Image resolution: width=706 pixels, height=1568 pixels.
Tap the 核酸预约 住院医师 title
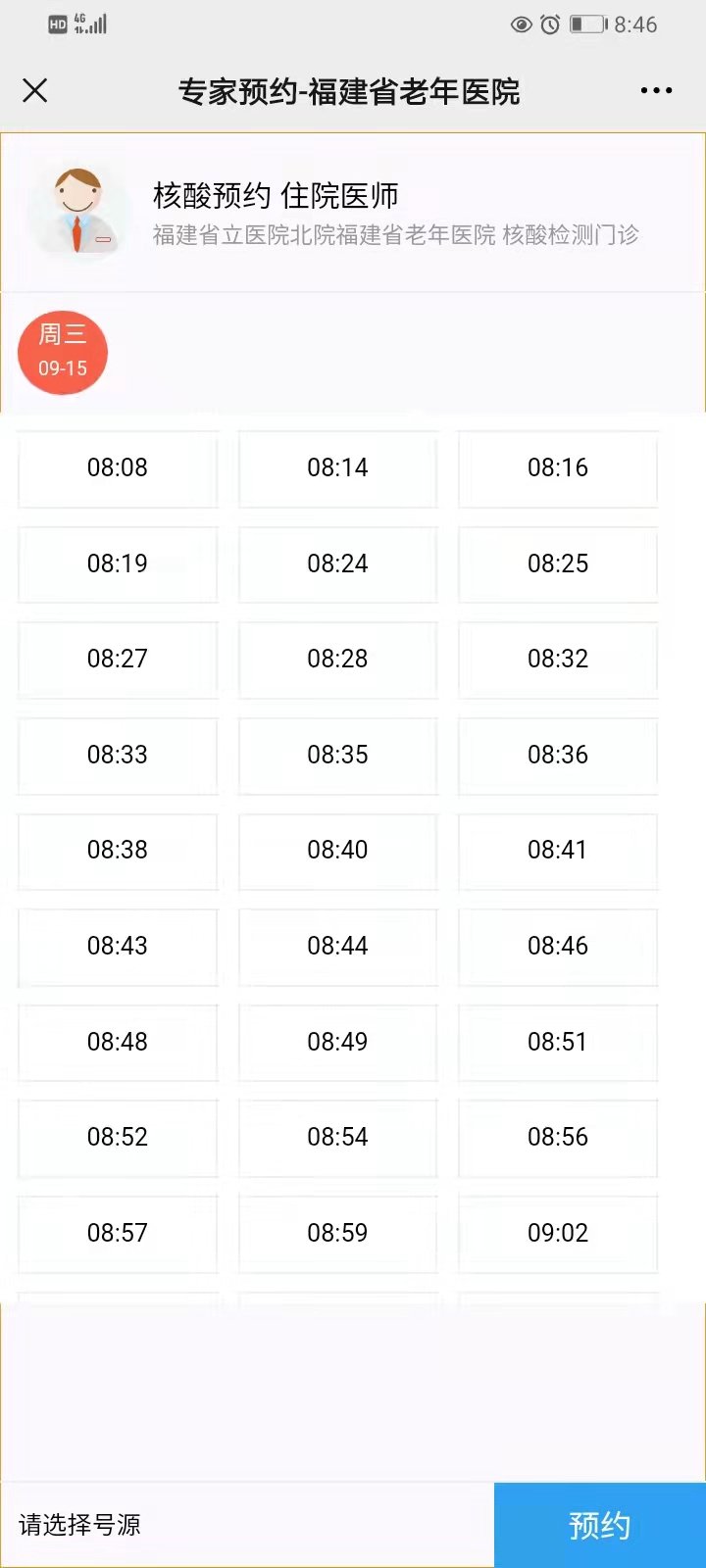point(276,196)
